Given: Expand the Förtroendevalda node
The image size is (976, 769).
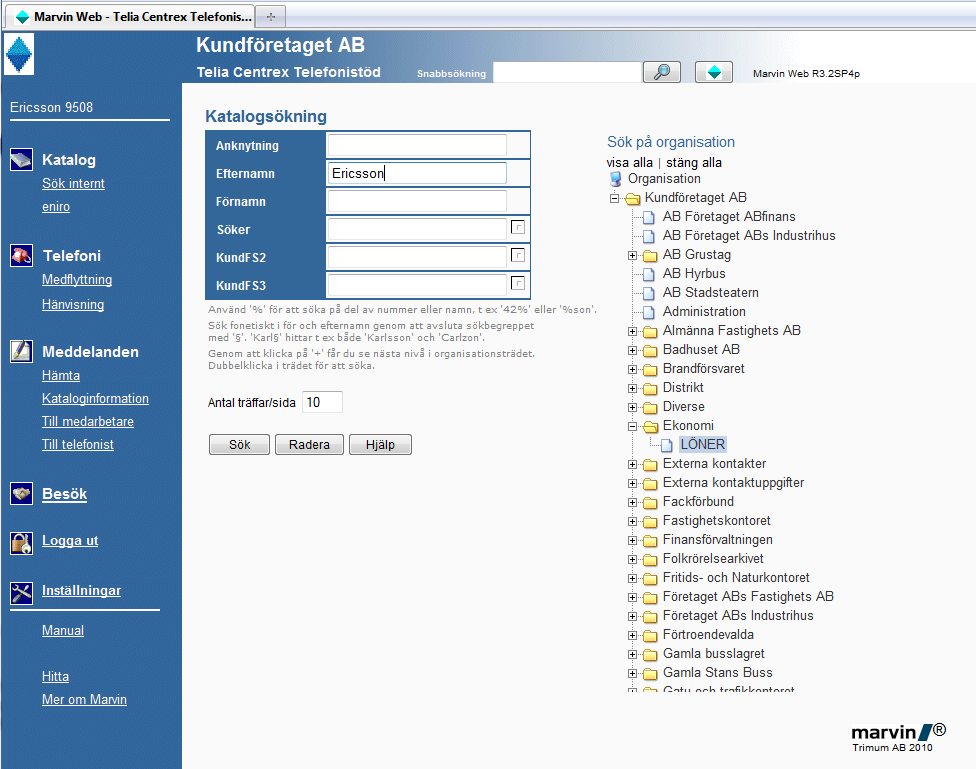Looking at the screenshot, I should click(x=632, y=636).
